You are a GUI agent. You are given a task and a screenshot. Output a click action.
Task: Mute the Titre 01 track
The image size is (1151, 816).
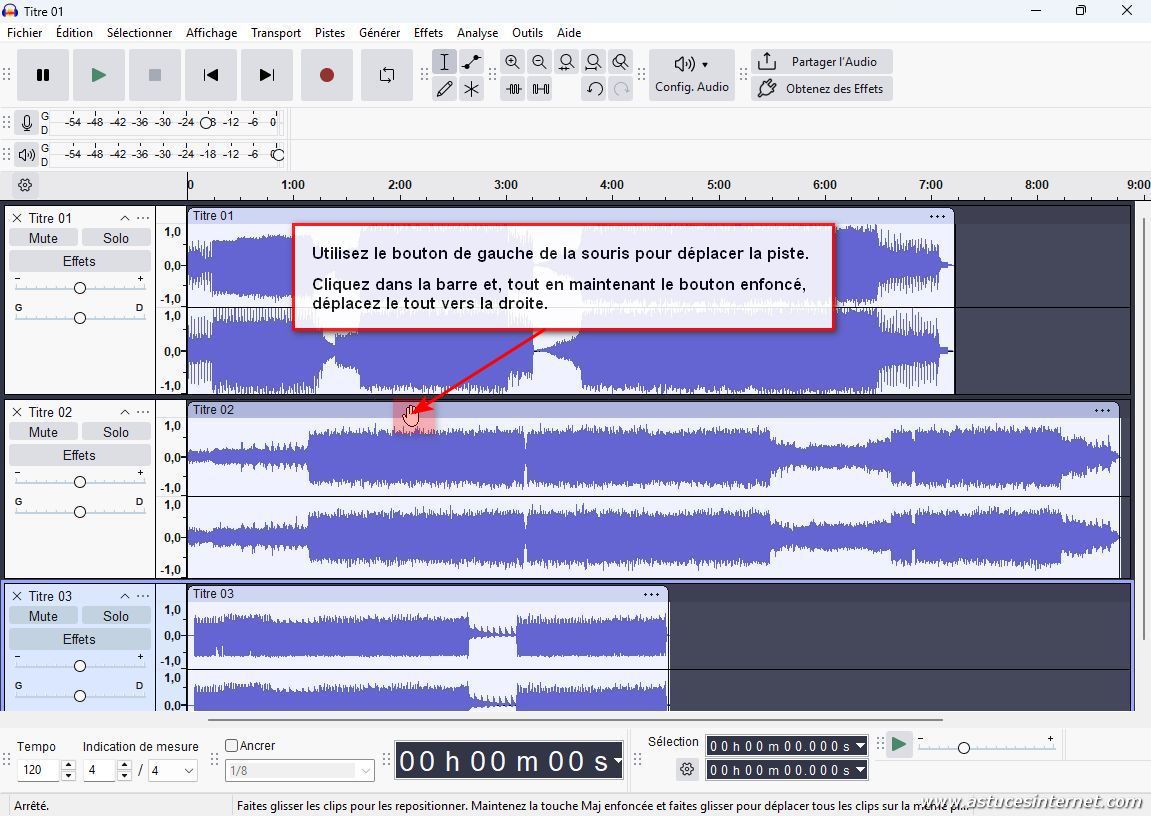[43, 238]
